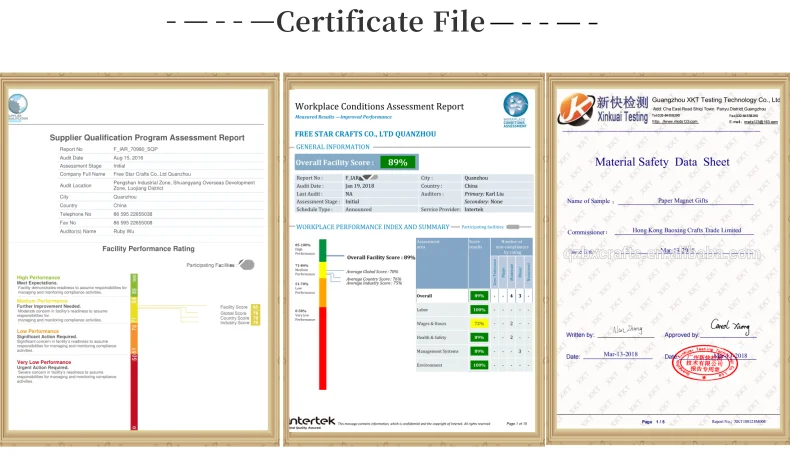The image size is (790, 459).
Task: Click the green 89% overall facility score box
Action: click(x=398, y=162)
